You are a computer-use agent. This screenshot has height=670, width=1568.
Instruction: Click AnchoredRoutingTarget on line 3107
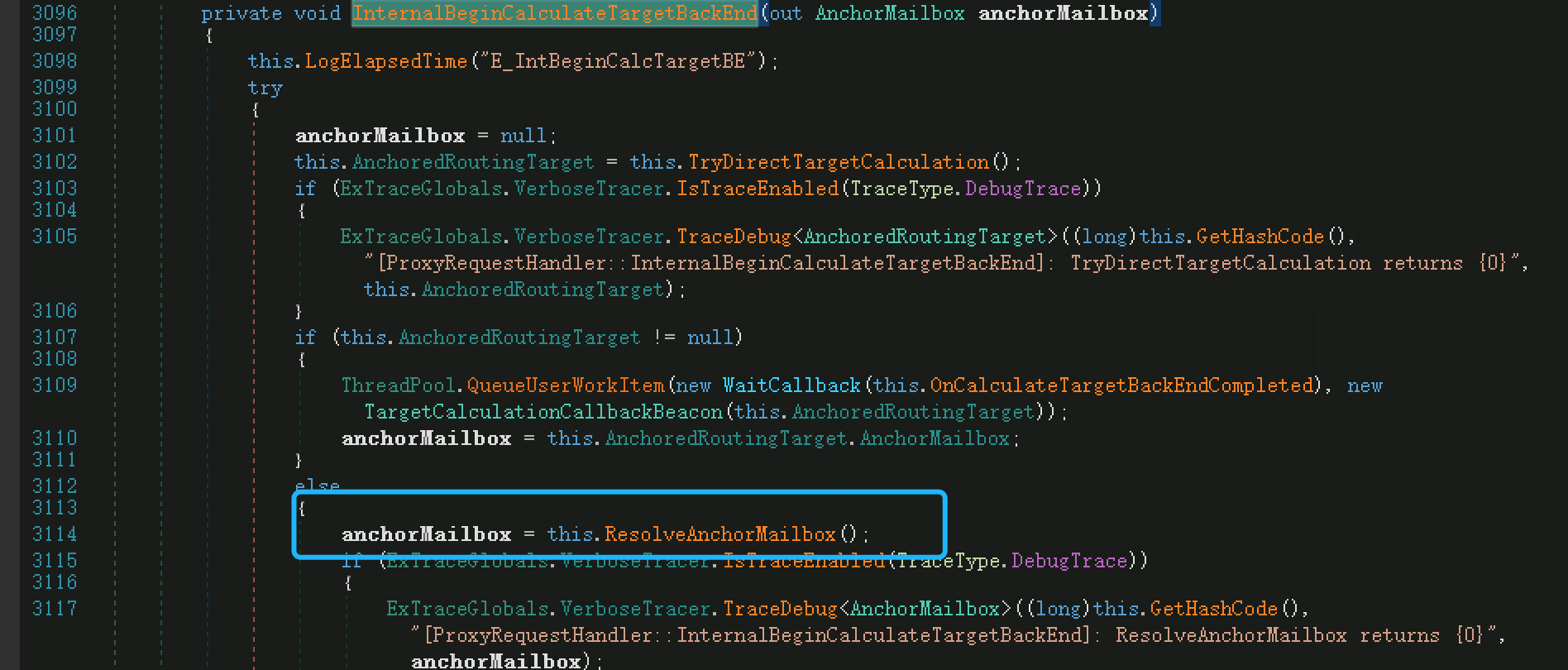point(519,337)
